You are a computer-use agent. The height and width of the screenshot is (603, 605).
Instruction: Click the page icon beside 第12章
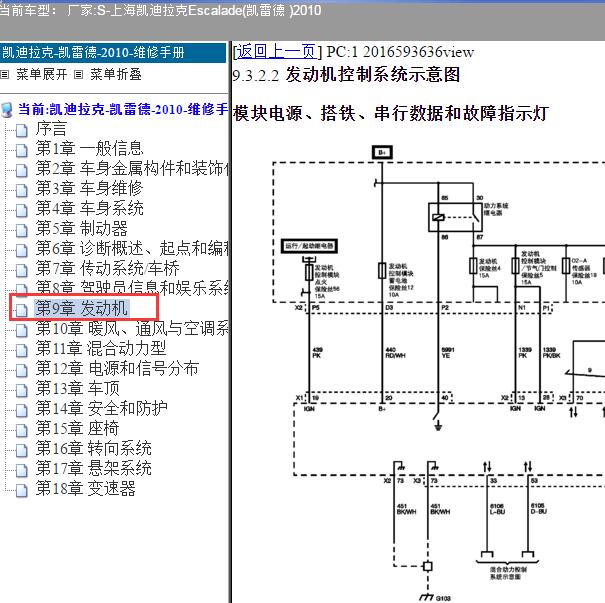pyautogui.click(x=22, y=370)
